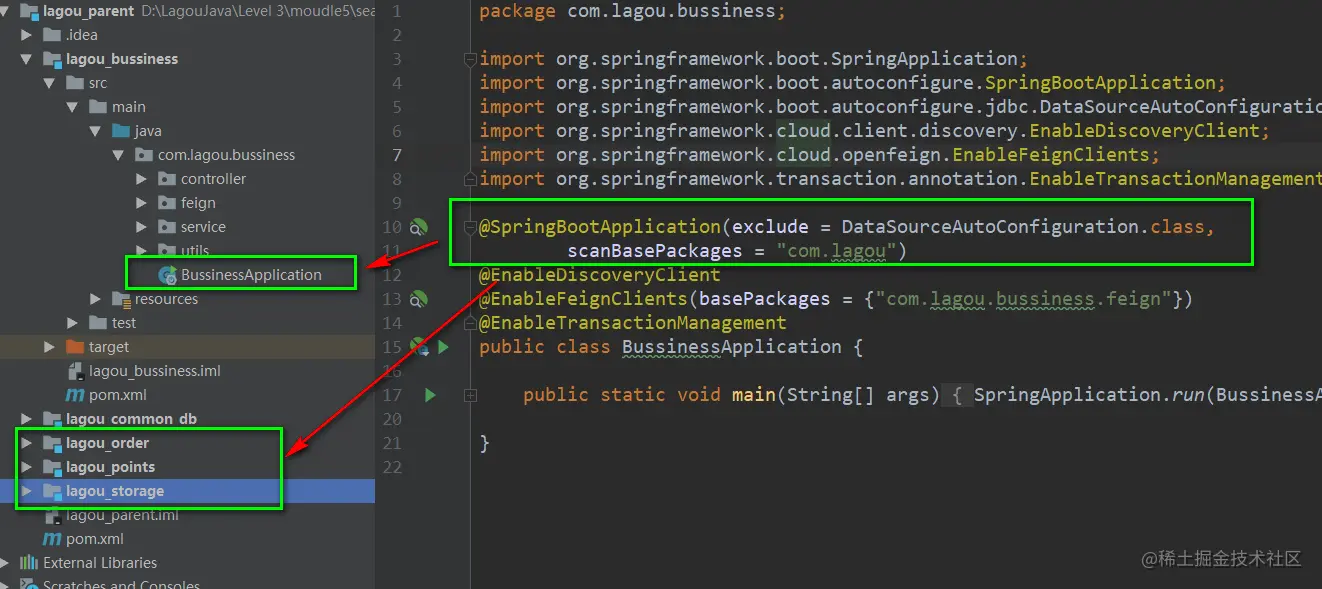The height and width of the screenshot is (589, 1322).
Task: Click the @EnableDiscoveryClient annotation on line 12
Action: [x=600, y=274]
